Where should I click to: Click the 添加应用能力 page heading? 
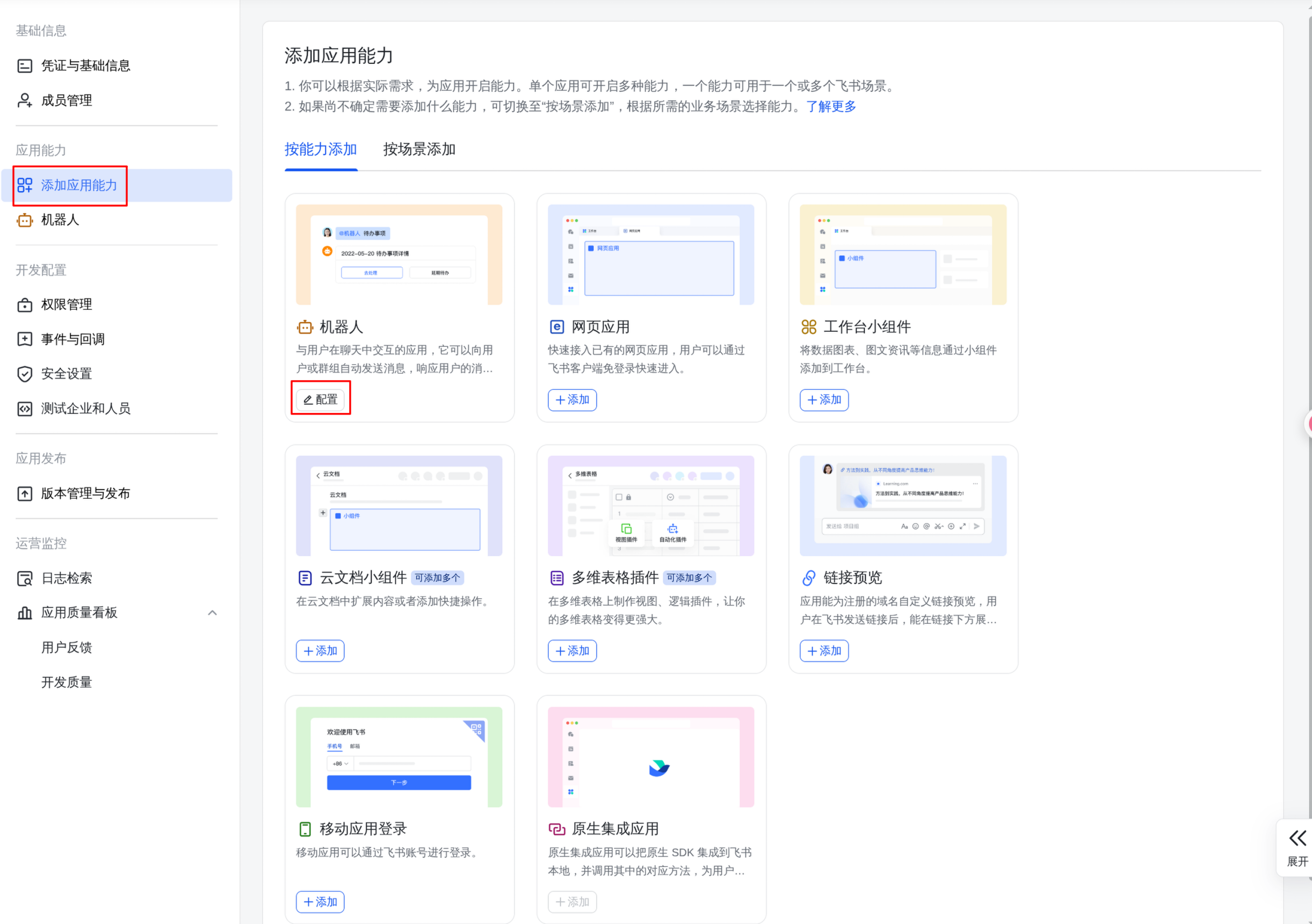point(339,56)
